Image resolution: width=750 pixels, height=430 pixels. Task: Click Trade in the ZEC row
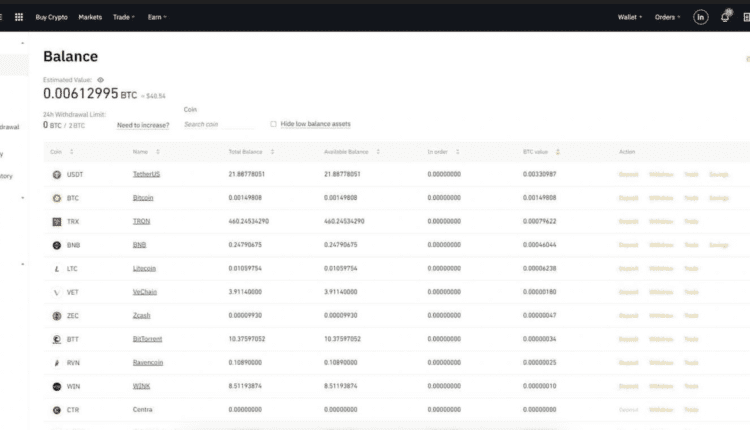coord(691,316)
